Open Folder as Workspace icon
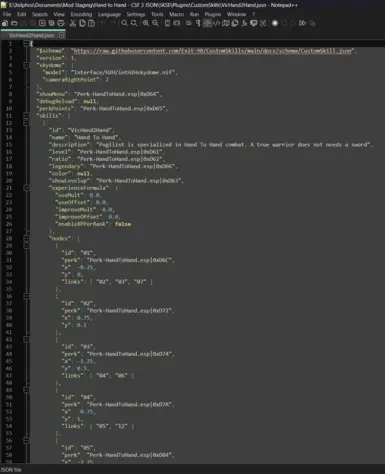 coord(254,23)
